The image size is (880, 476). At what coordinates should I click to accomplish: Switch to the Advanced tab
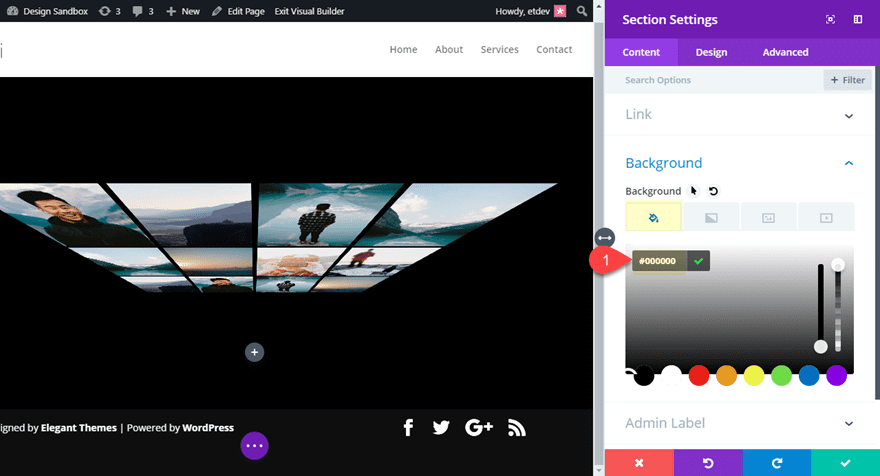pos(785,52)
